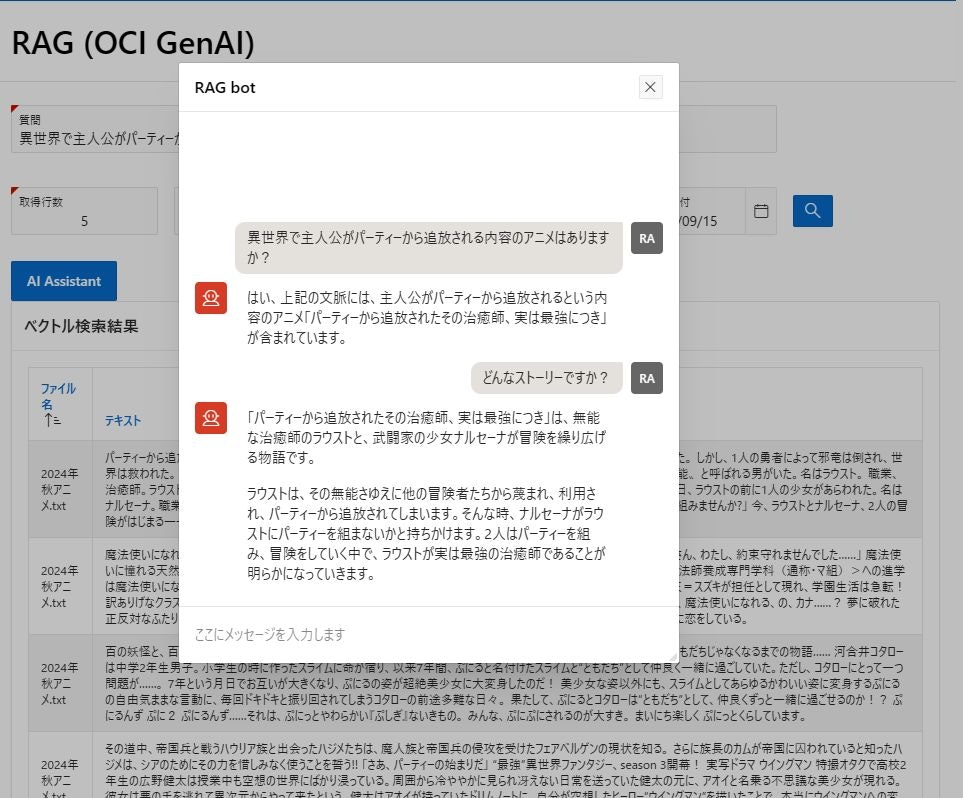Click the red bot avatar beside the story answer
The width and height of the screenshot is (963, 798).
[211, 418]
